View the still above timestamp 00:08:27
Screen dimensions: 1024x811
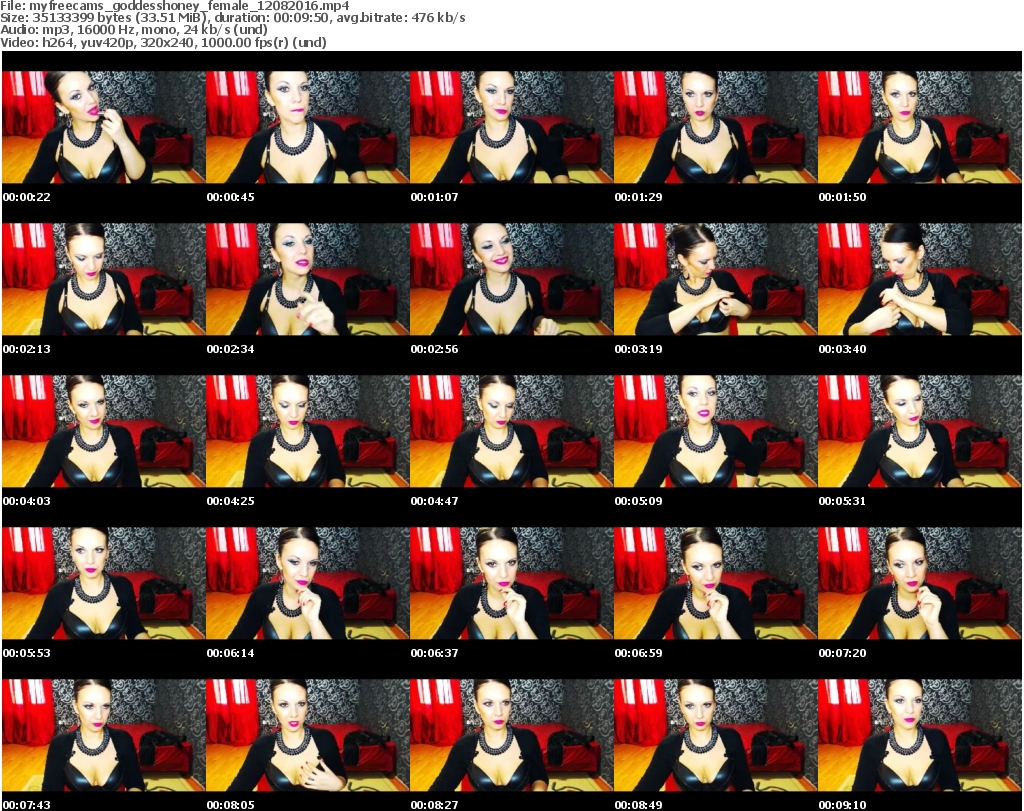coord(511,735)
